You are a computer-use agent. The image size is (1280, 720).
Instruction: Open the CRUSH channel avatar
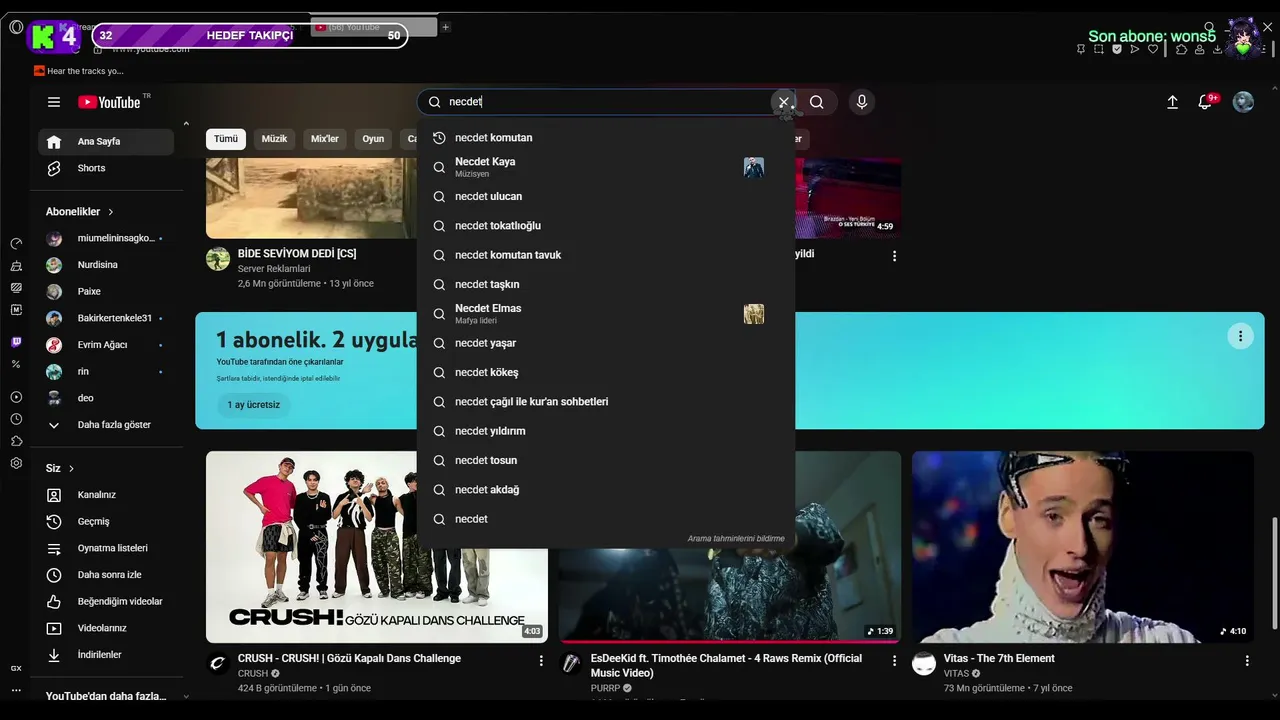(218, 664)
